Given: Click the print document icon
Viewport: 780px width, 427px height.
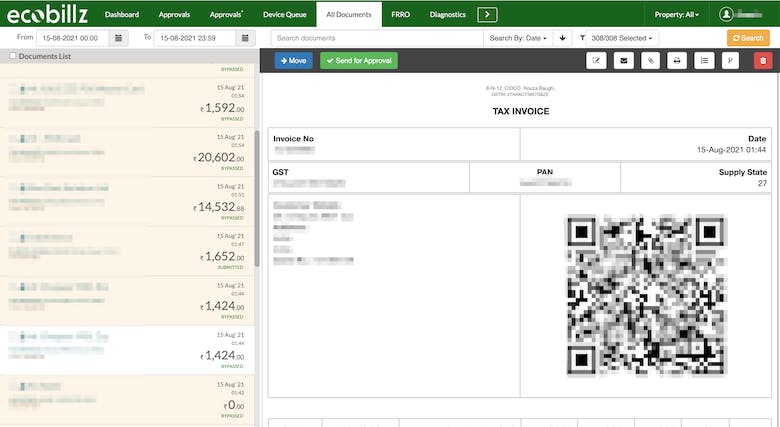Looking at the screenshot, I should [677, 61].
